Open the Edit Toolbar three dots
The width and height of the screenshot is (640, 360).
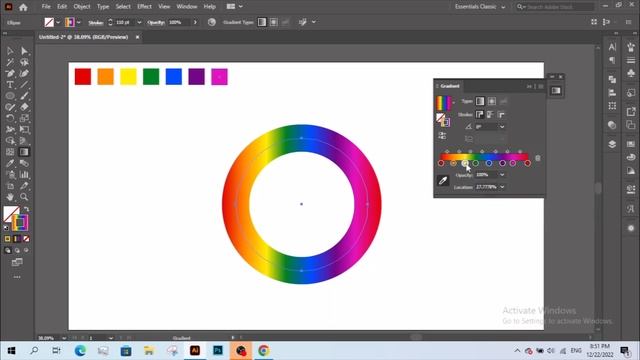17,277
